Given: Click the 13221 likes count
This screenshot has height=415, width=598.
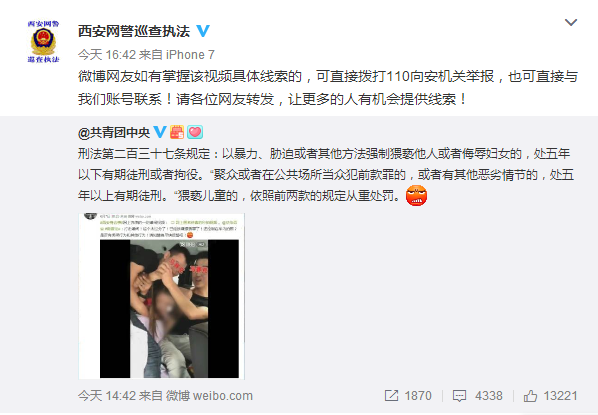Looking at the screenshot, I should pyautogui.click(x=560, y=396).
